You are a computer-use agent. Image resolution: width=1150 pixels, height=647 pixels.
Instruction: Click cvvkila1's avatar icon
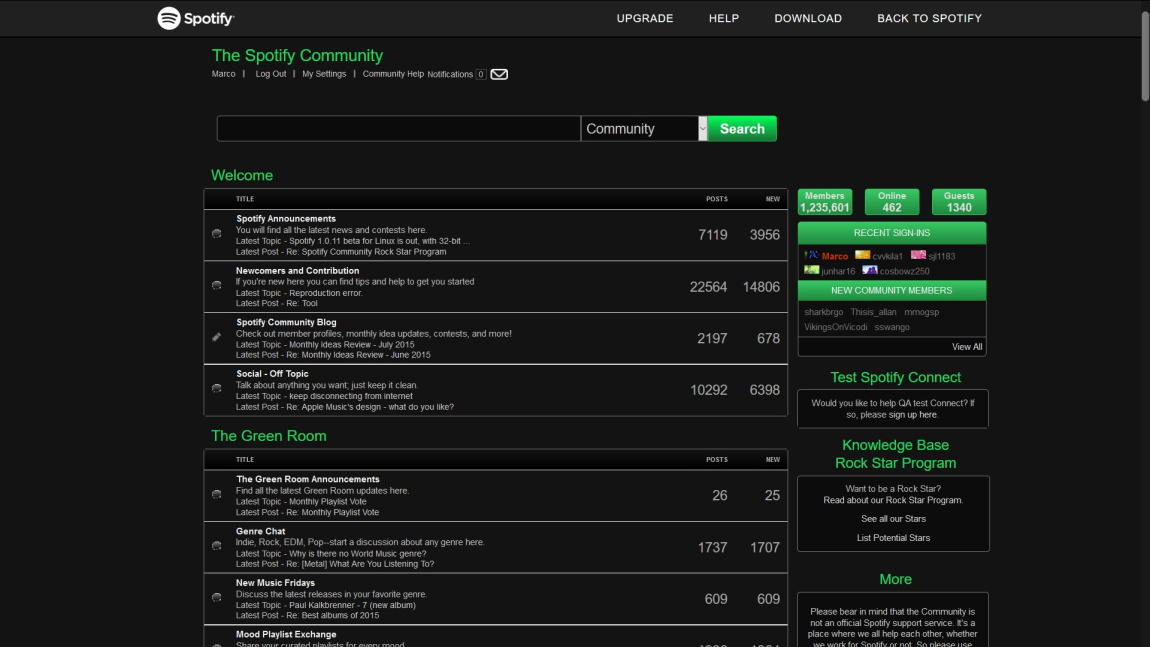pyautogui.click(x=862, y=255)
